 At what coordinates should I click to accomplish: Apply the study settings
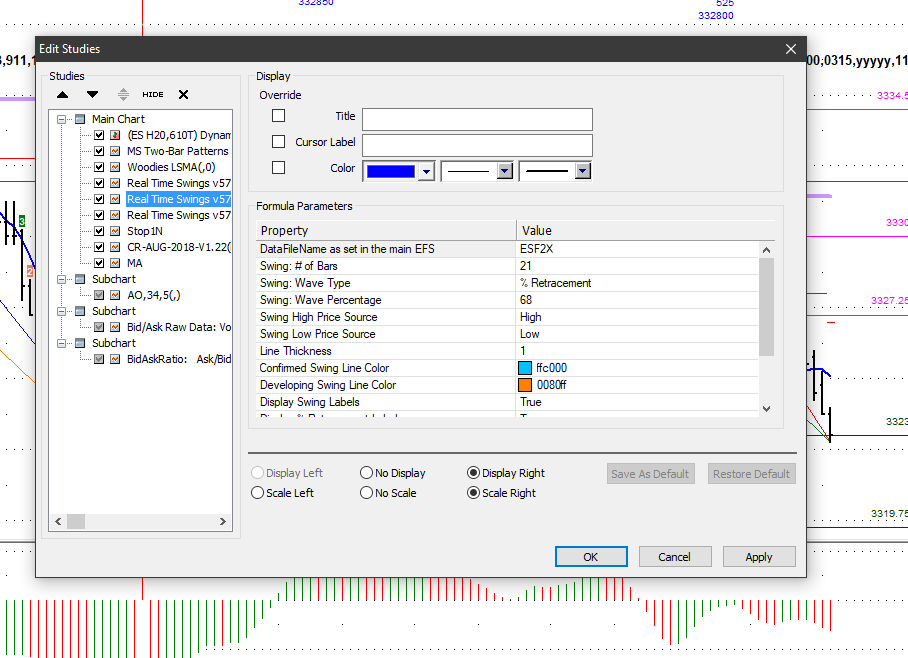(759, 557)
